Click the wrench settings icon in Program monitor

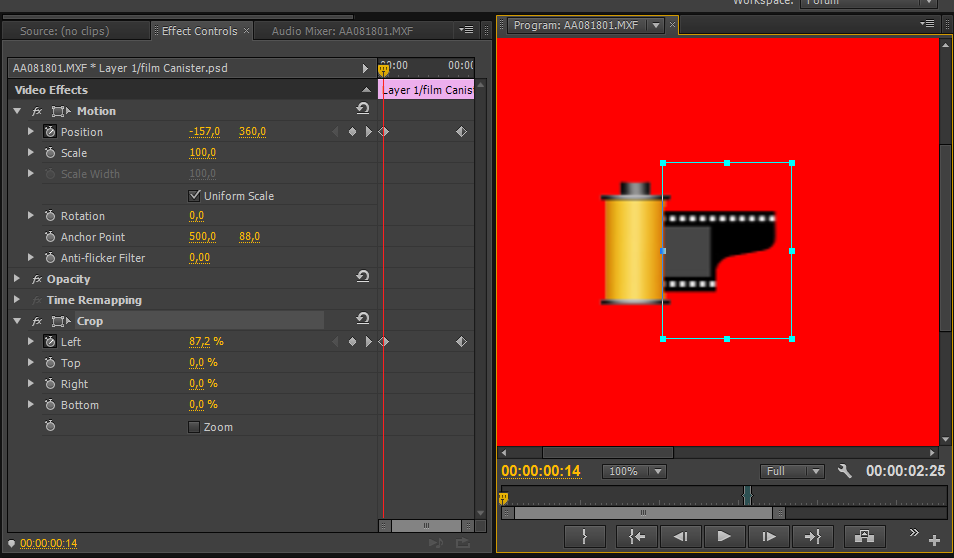[844, 471]
